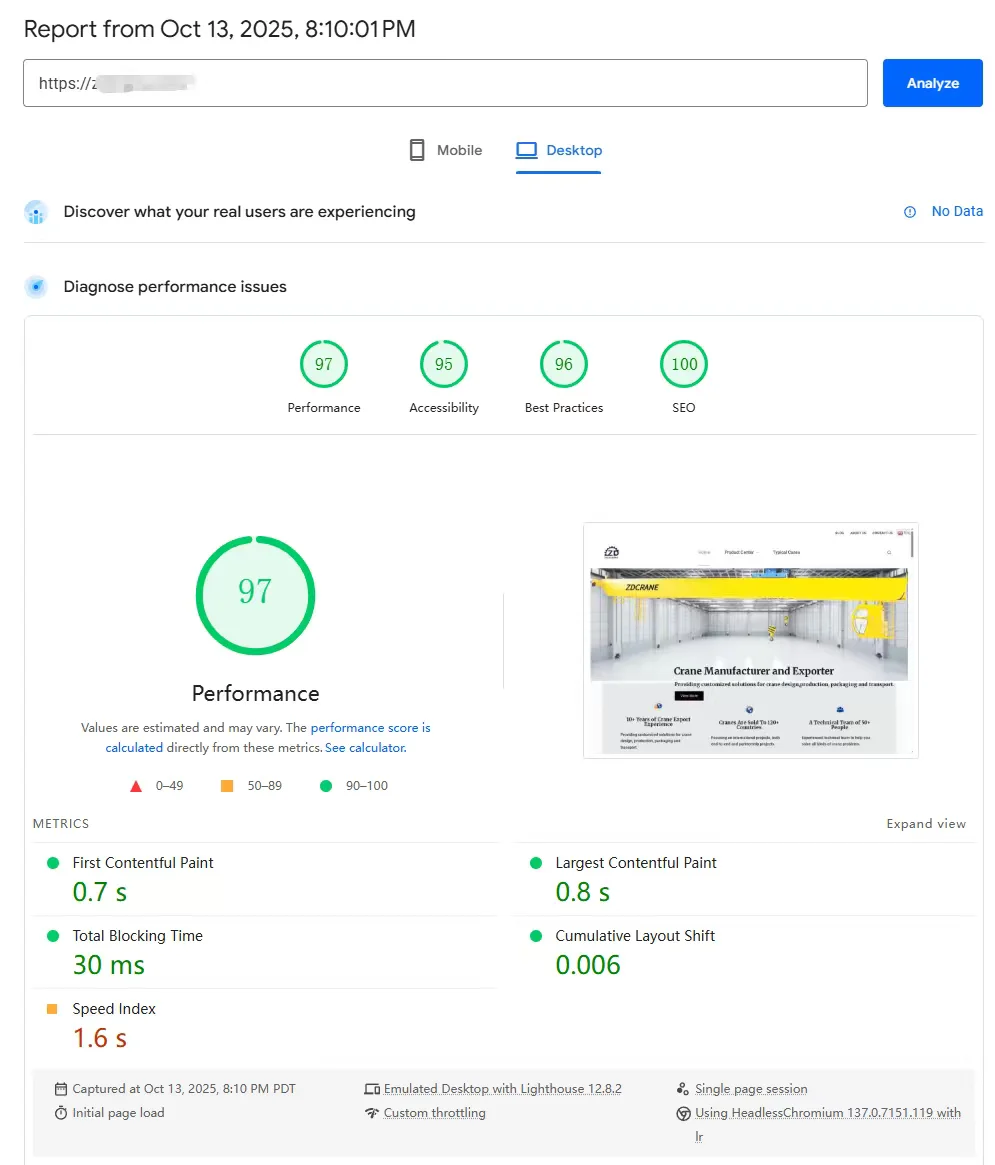
Task: Click Speed Index metric label
Action: coord(114,1008)
